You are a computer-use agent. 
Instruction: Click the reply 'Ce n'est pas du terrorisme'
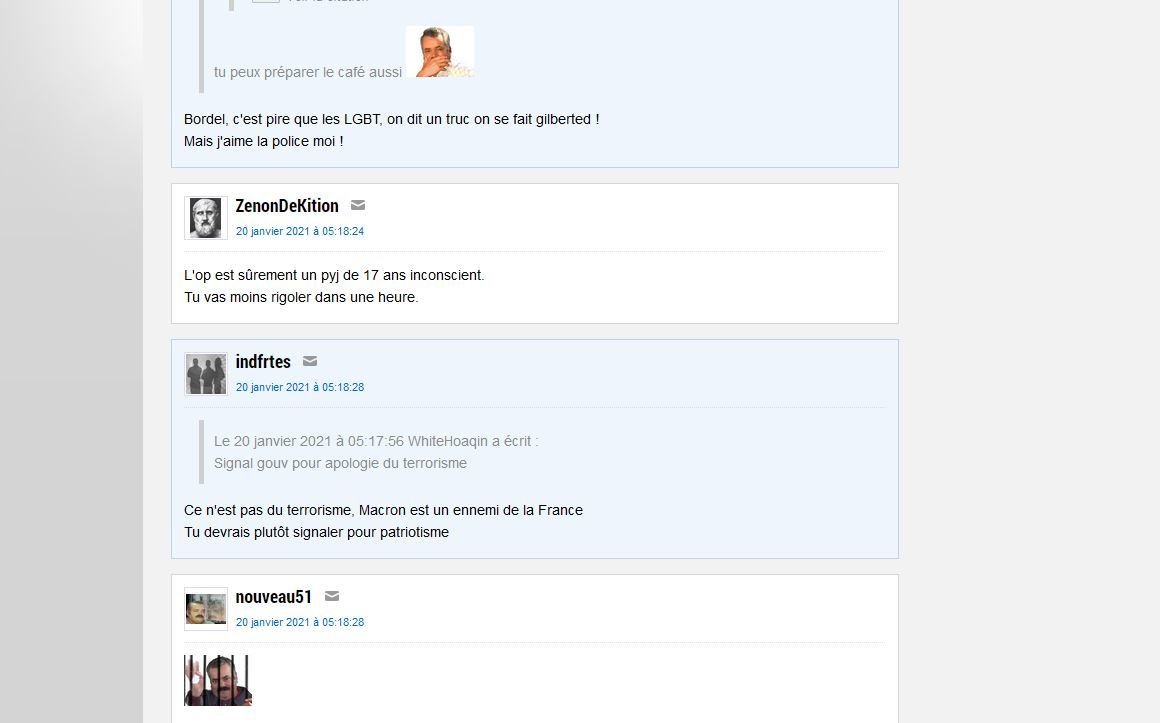[x=383, y=510]
